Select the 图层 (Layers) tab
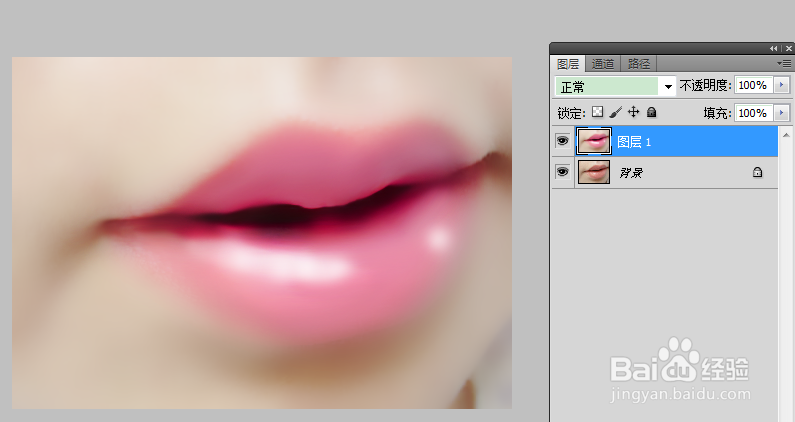 pos(568,64)
